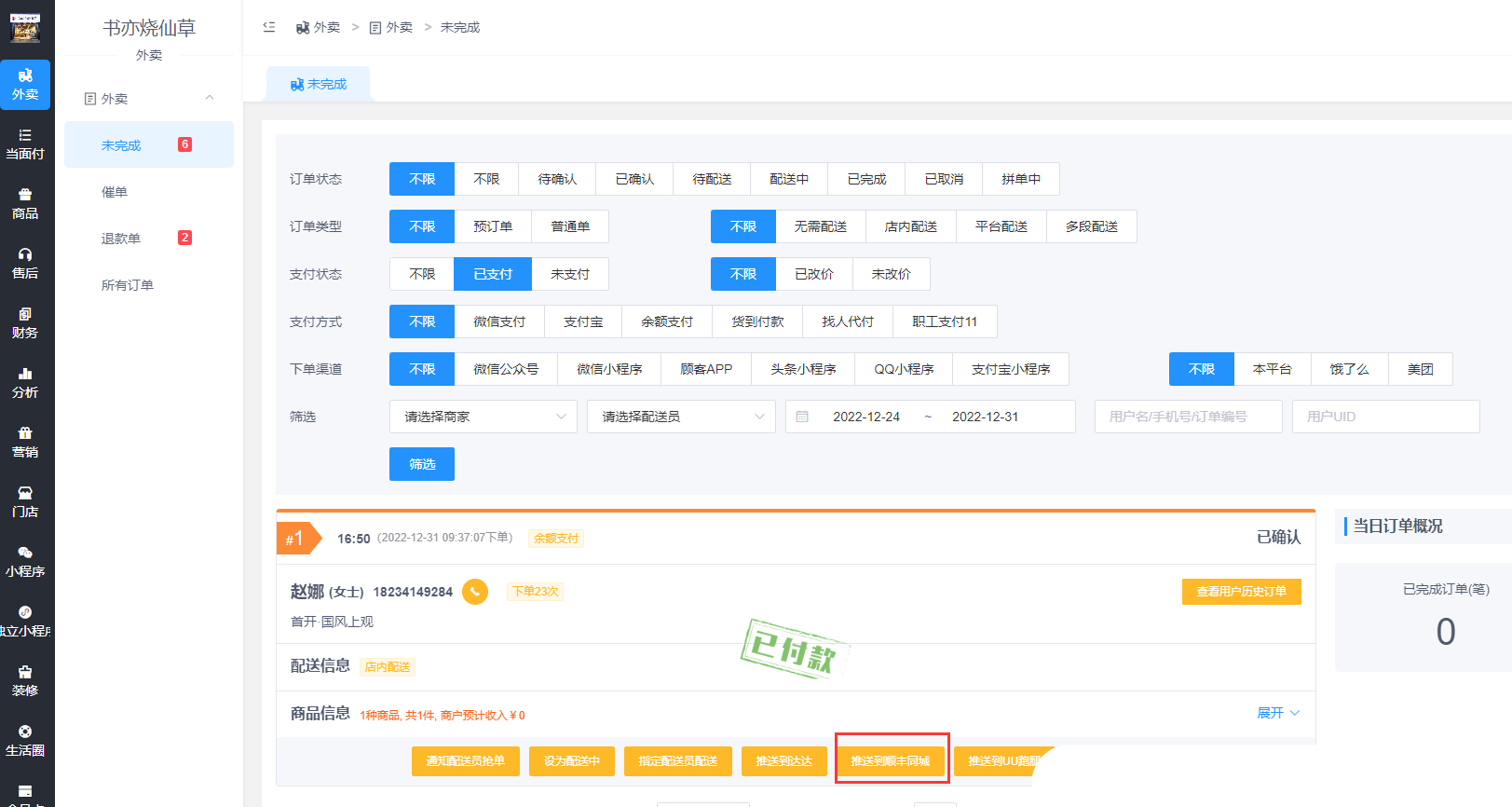Open the 小程序 sidebar icon

[25, 562]
